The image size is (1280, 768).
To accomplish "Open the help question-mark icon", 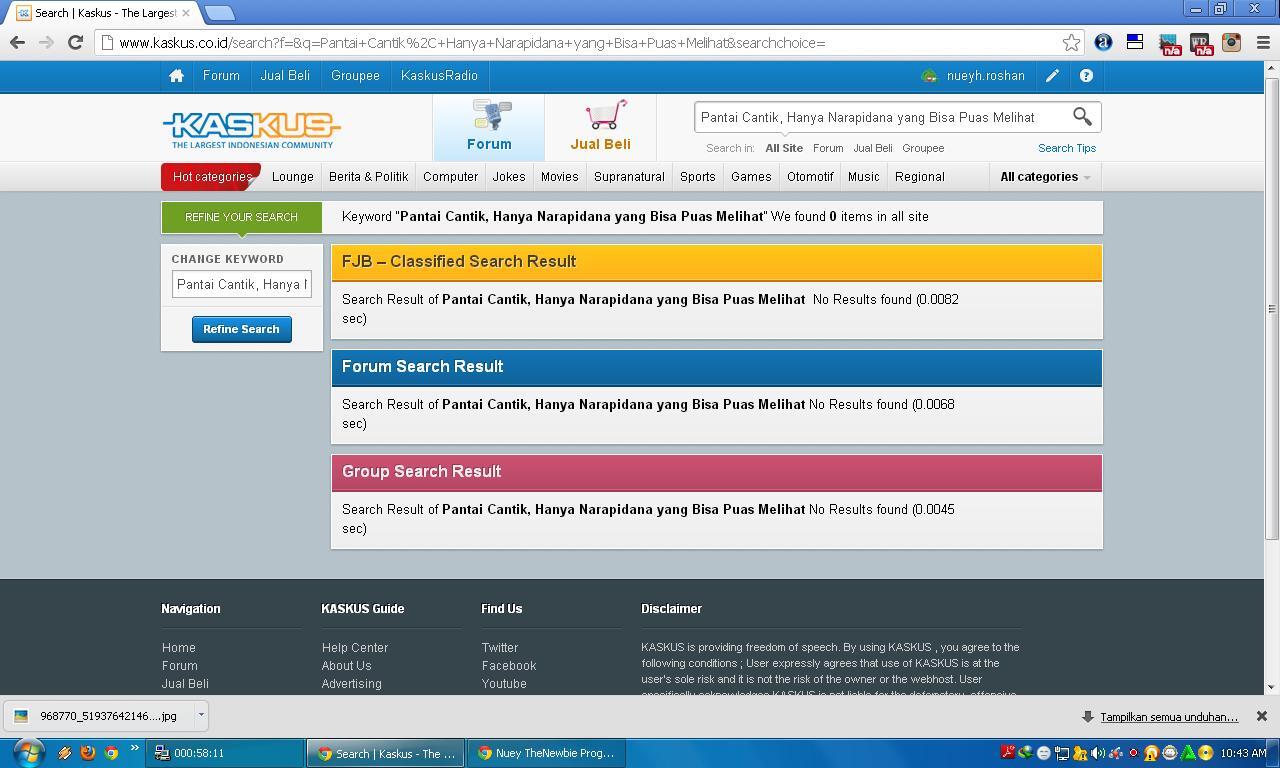I will tap(1086, 76).
